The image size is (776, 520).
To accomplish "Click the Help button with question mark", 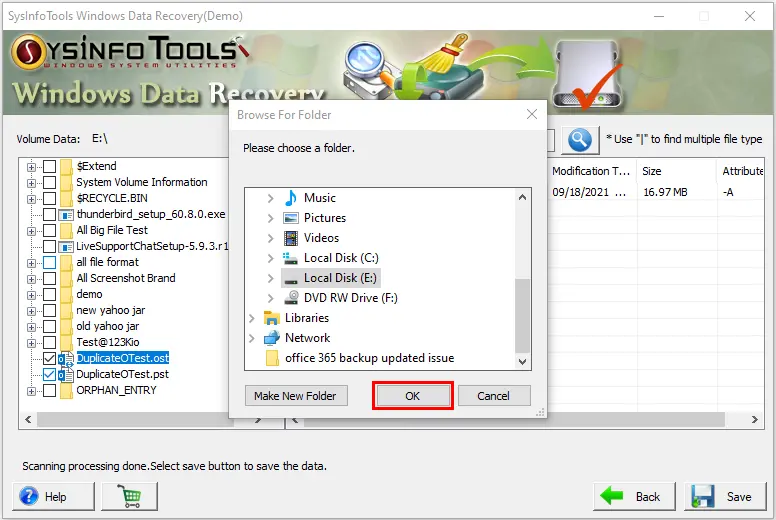I will (53, 496).
